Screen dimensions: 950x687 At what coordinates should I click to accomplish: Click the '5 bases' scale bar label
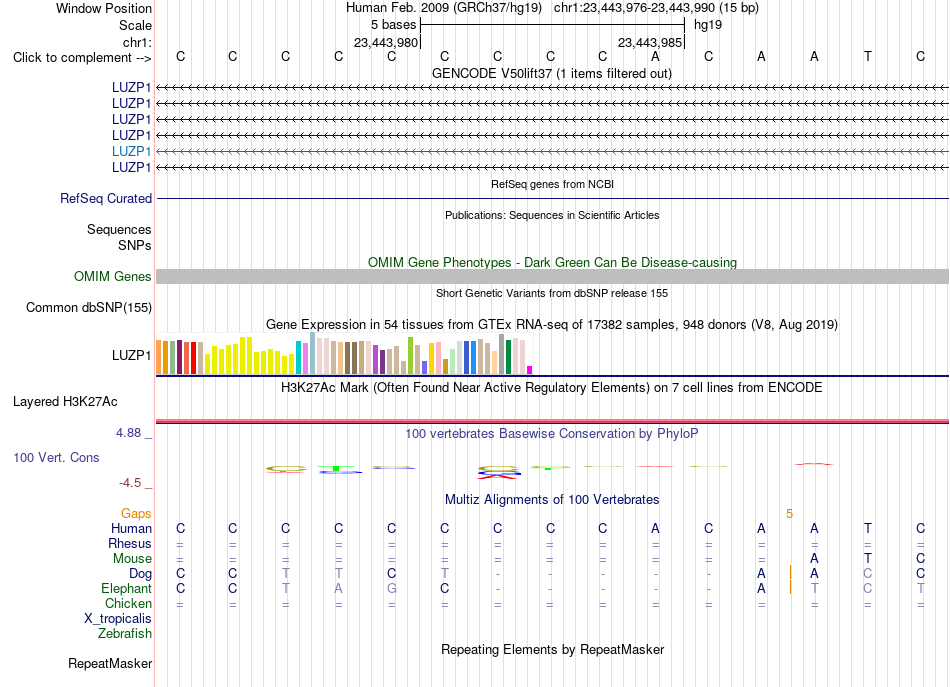click(393, 25)
